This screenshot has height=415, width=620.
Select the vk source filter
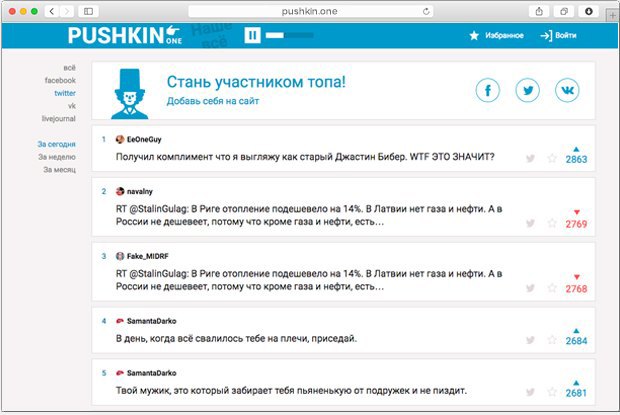[72, 106]
